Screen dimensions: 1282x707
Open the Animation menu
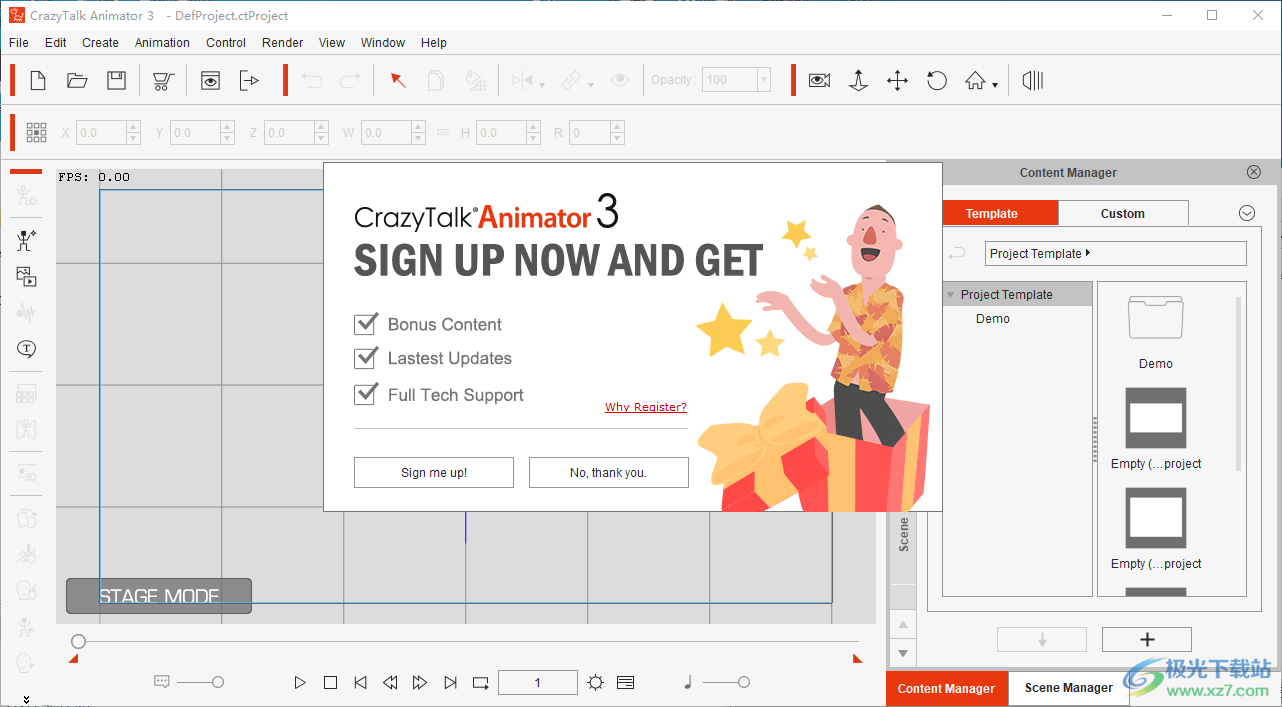pyautogui.click(x=162, y=43)
